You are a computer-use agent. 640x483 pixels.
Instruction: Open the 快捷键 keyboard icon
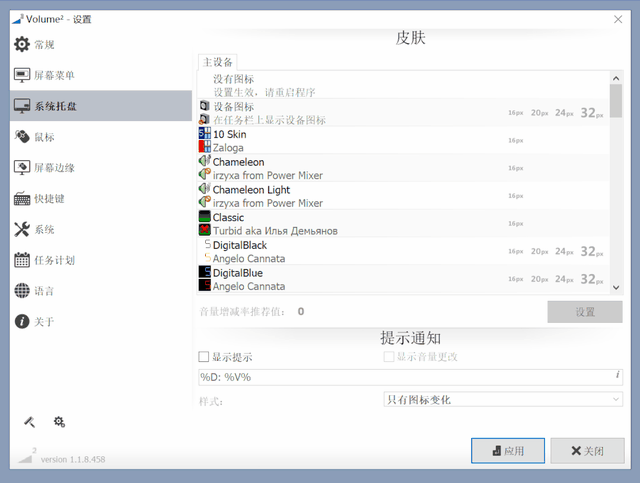click(x=22, y=198)
